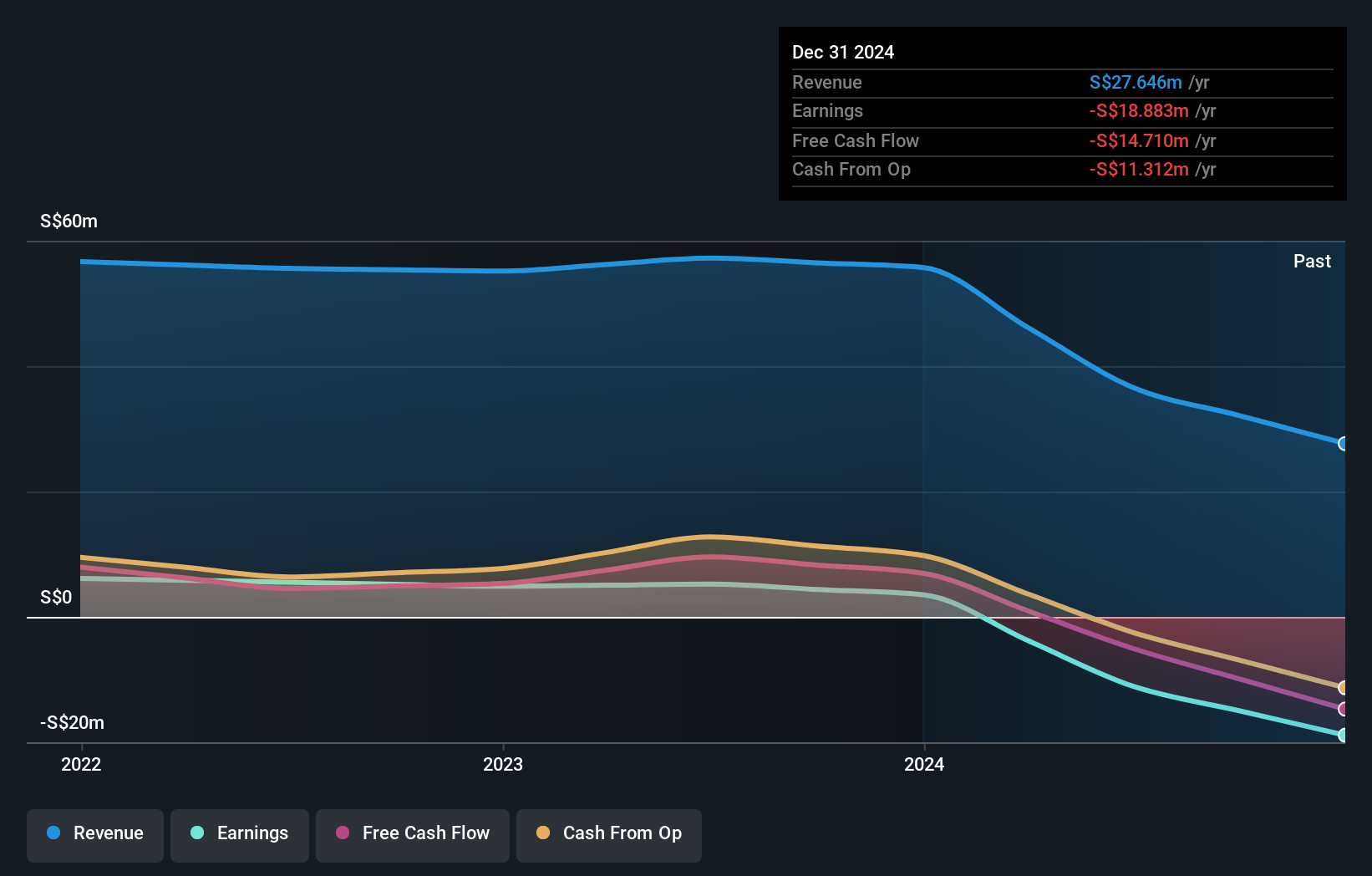This screenshot has height=876, width=1372.
Task: Click the Free Cash Flow endpoint marker
Action: (x=1343, y=709)
